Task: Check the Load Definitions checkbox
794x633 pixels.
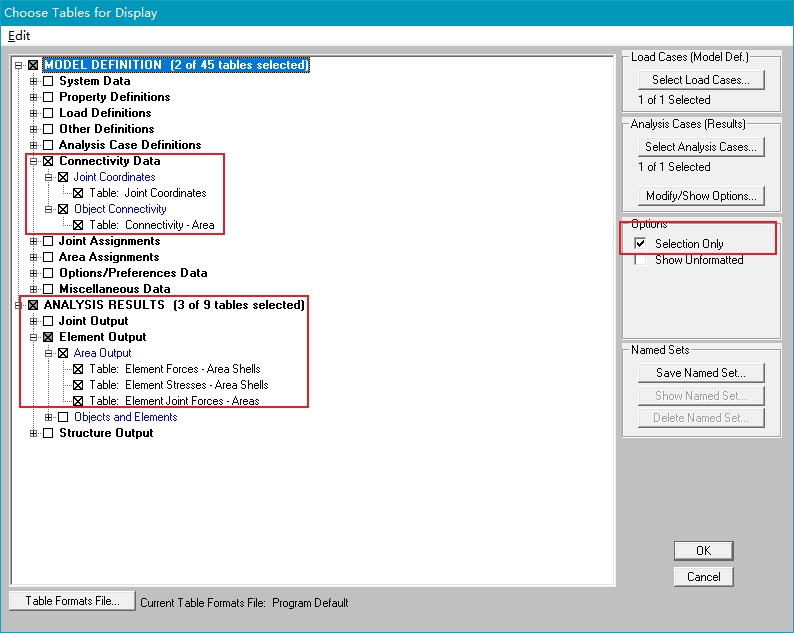Action: point(48,113)
